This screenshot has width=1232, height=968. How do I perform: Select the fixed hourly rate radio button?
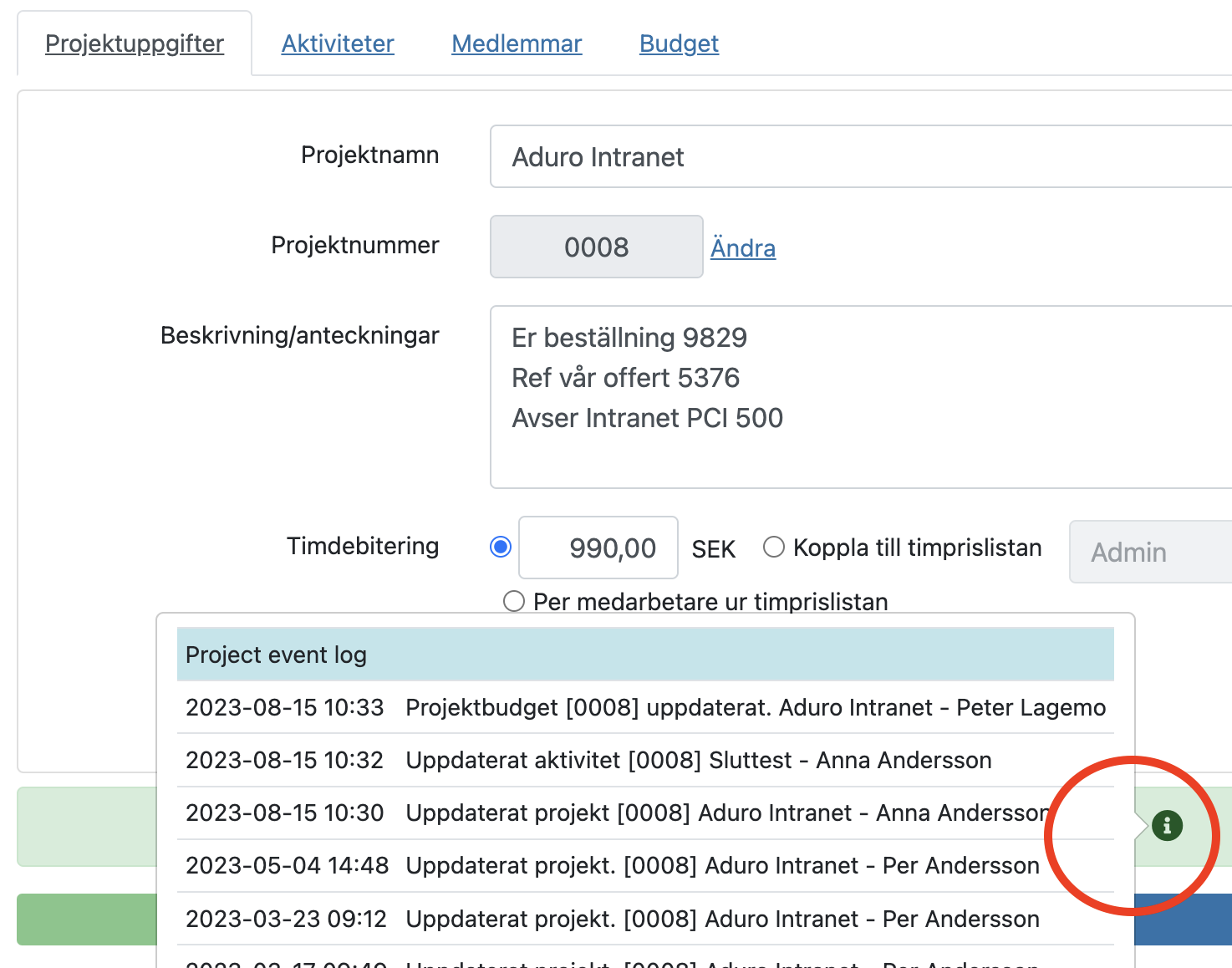(x=499, y=547)
